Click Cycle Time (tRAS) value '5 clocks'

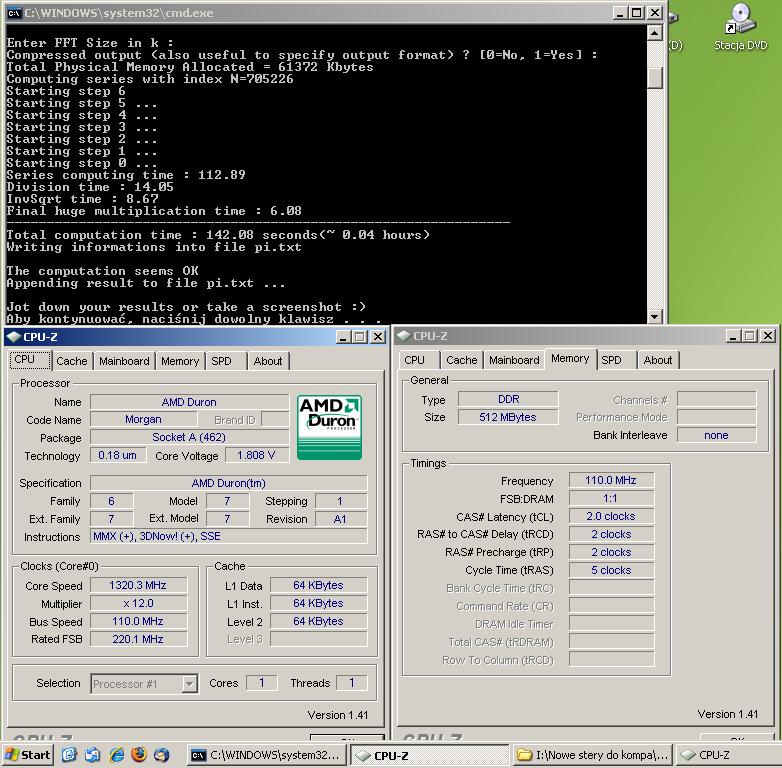point(611,570)
